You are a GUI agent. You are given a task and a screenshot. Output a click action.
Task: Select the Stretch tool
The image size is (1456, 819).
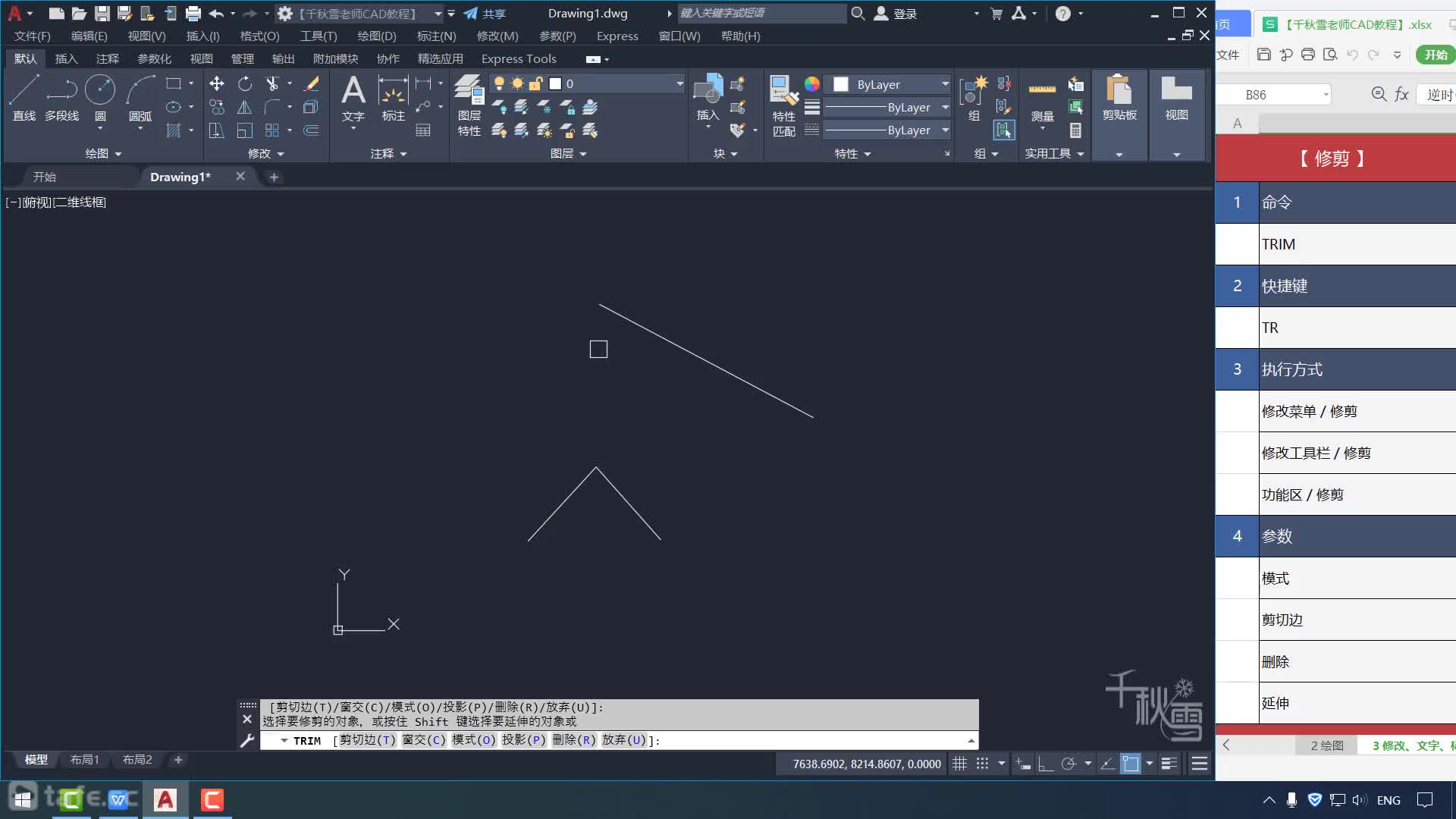point(217,130)
